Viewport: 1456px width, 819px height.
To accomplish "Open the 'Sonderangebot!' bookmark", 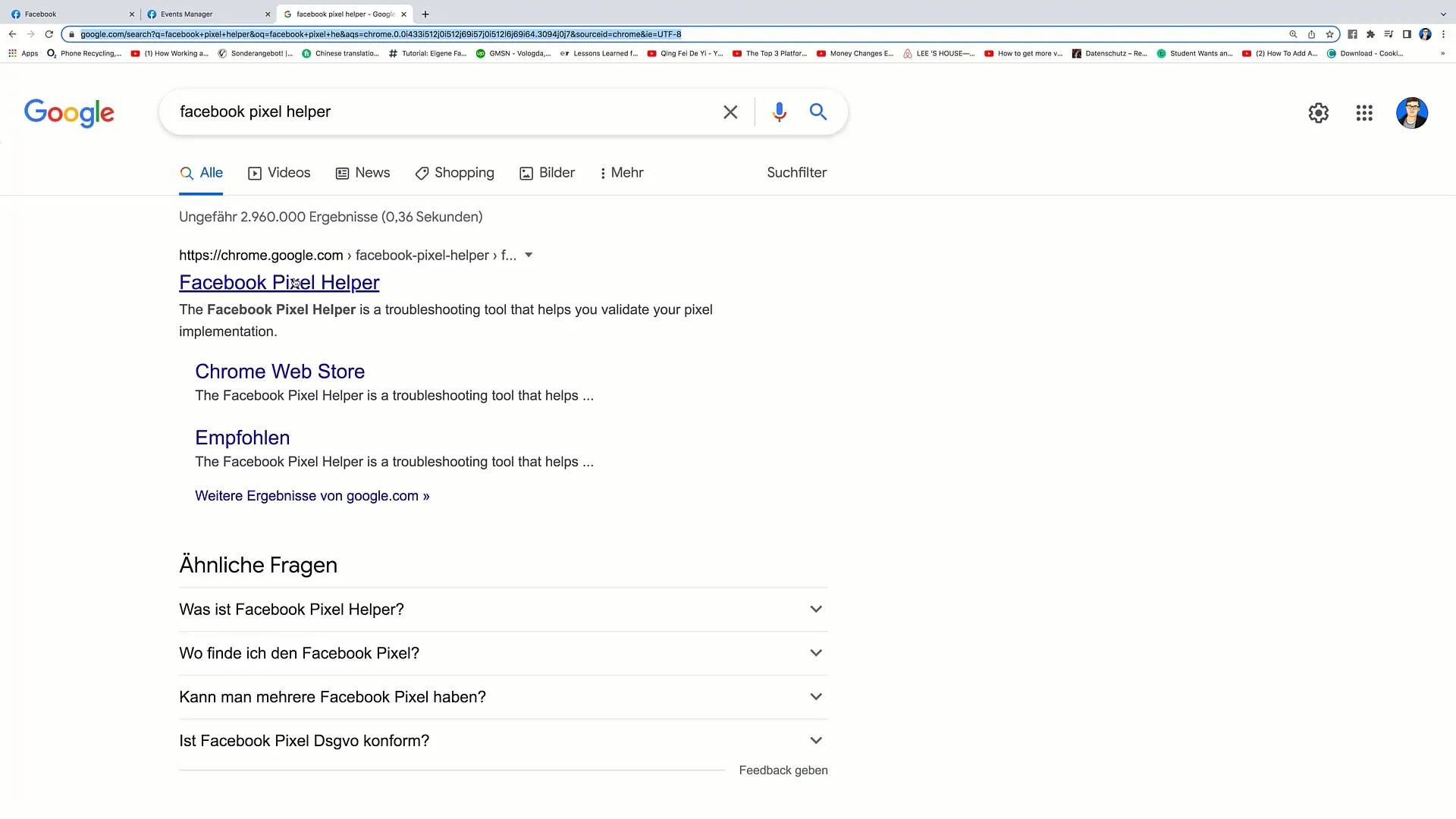I will (255, 54).
